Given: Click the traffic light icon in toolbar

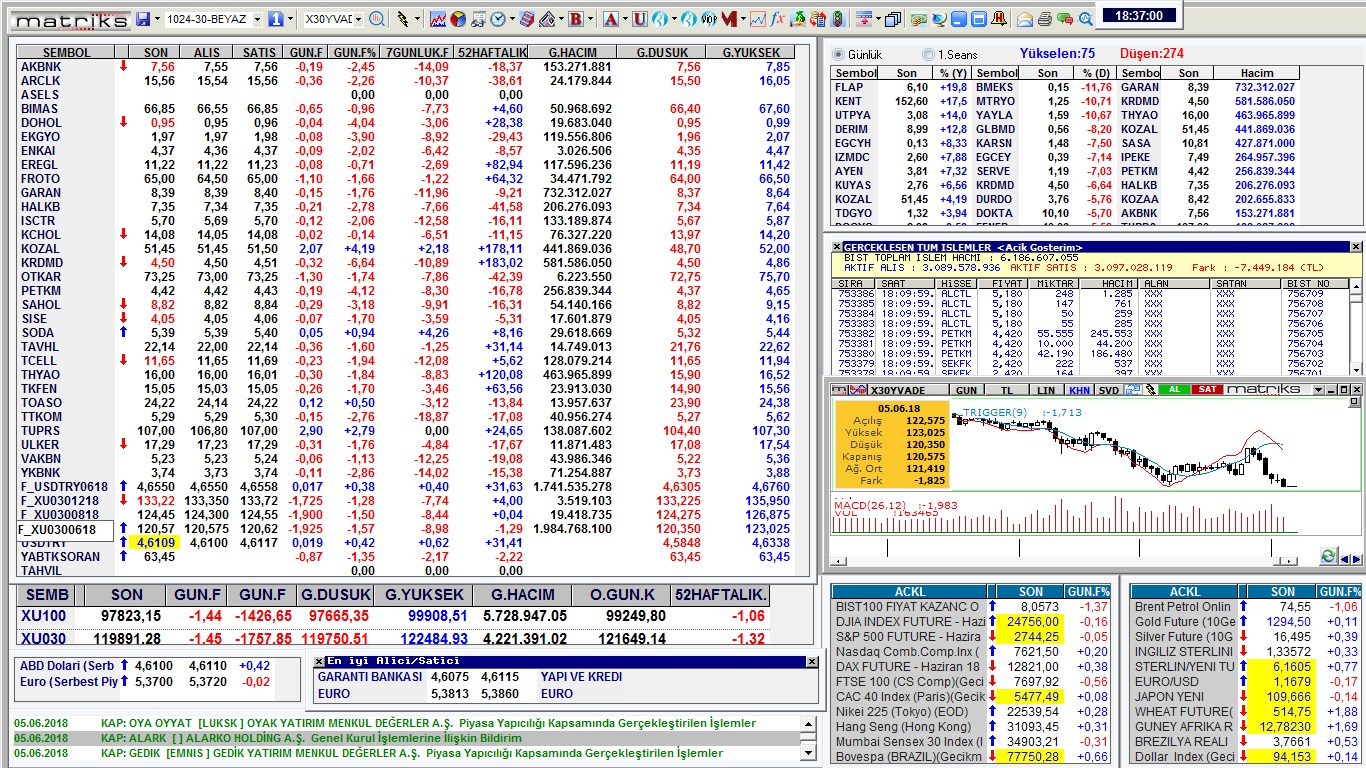Looking at the screenshot, I should pyautogui.click(x=838, y=19).
